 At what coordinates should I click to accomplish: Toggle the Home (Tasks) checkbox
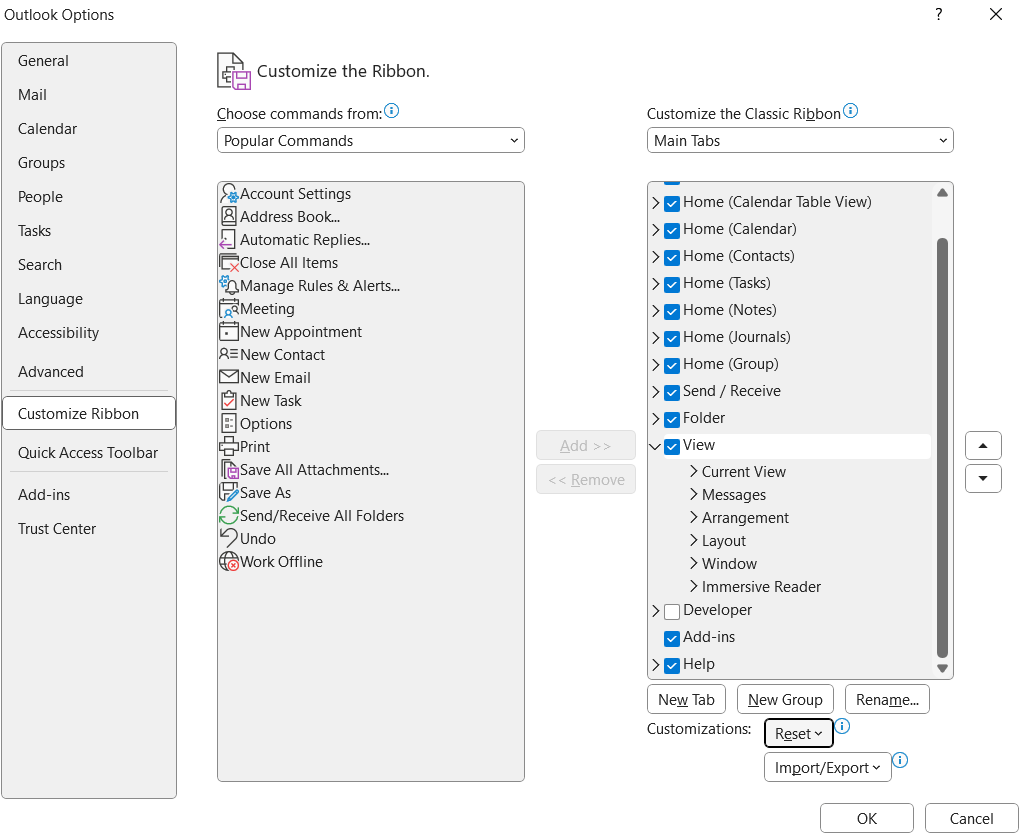coord(672,284)
